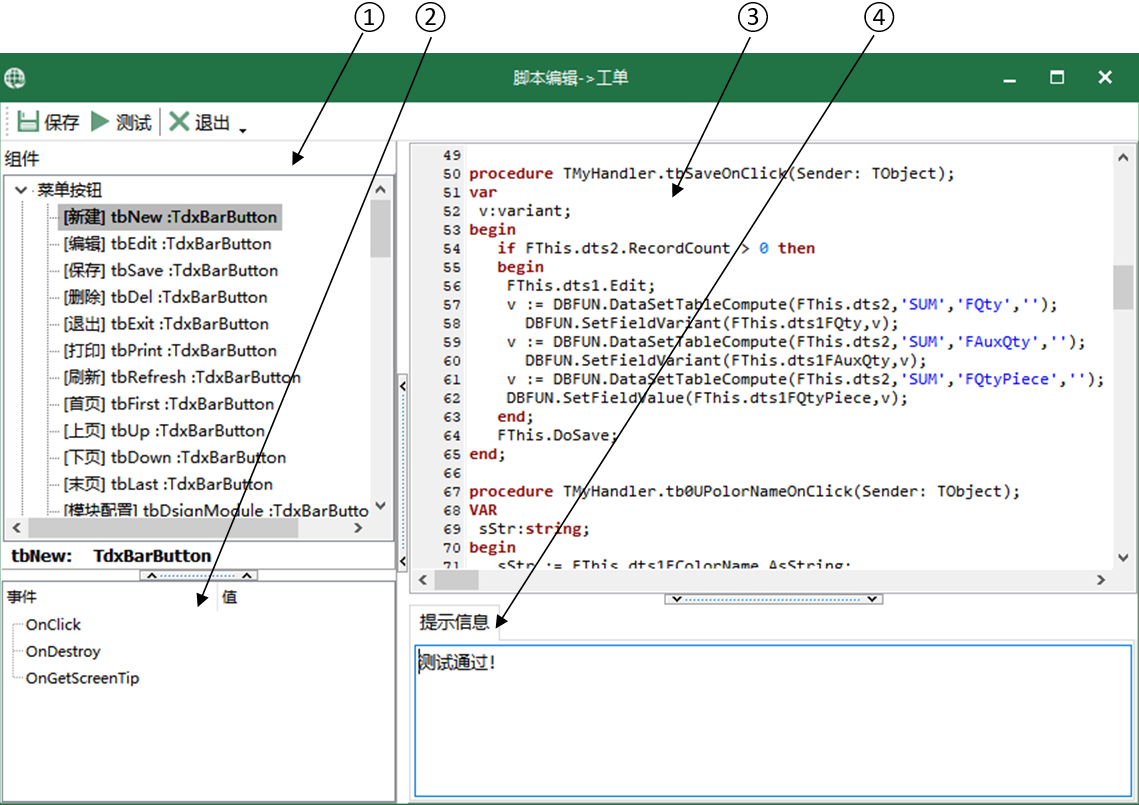The image size is (1139, 805).
Task: Collapse the left panel using upper splitter arrow
Action: 402,387
